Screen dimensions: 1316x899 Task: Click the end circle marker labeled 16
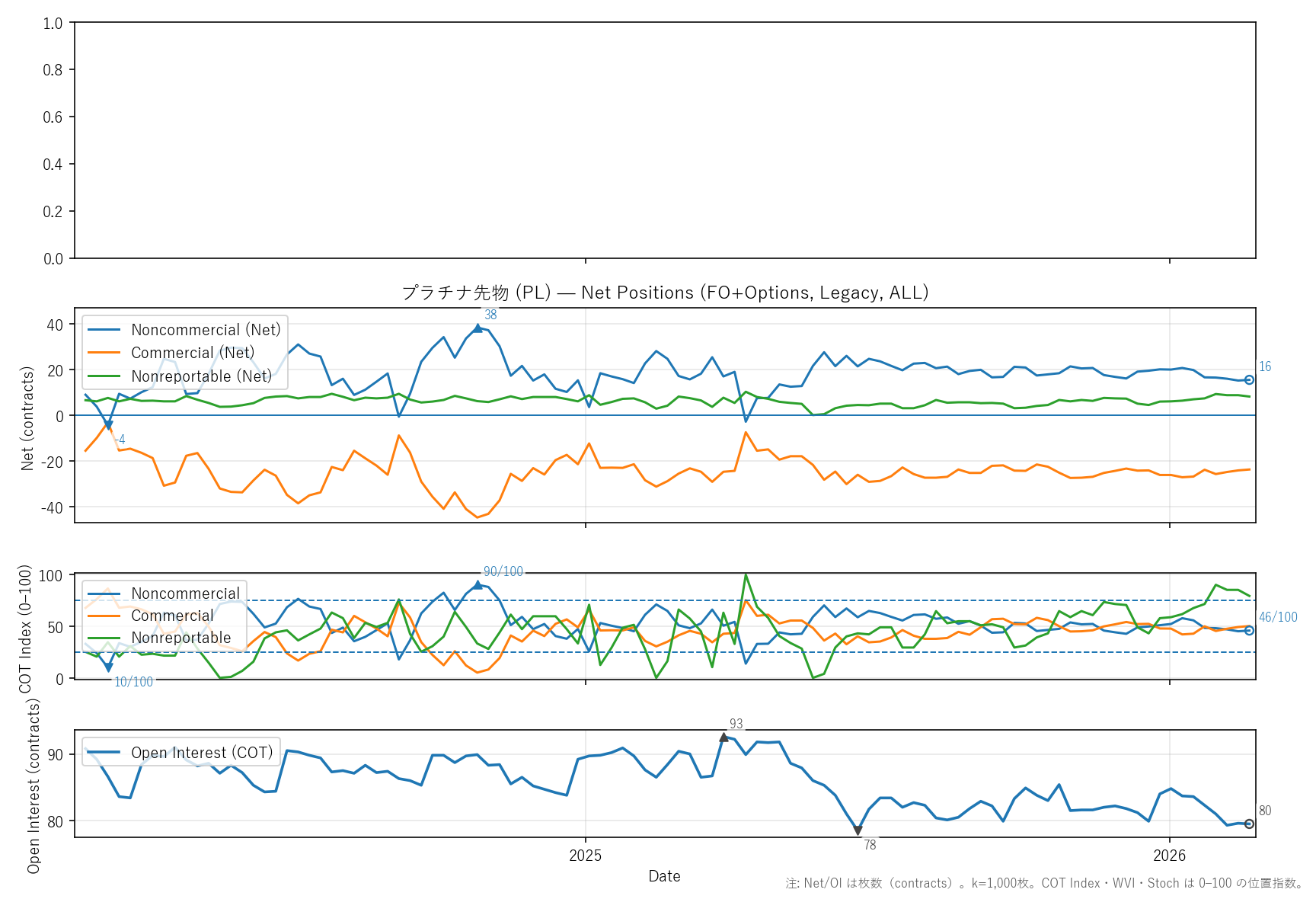tap(1249, 379)
